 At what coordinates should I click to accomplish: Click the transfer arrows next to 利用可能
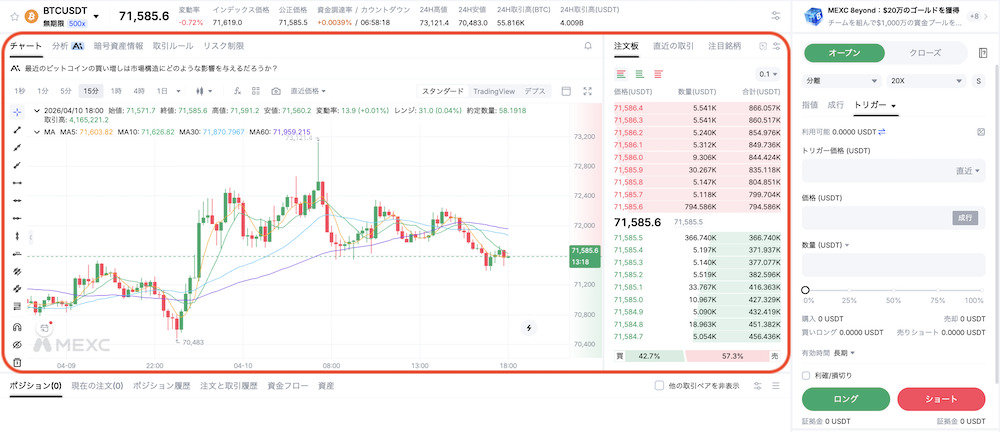coord(882,131)
